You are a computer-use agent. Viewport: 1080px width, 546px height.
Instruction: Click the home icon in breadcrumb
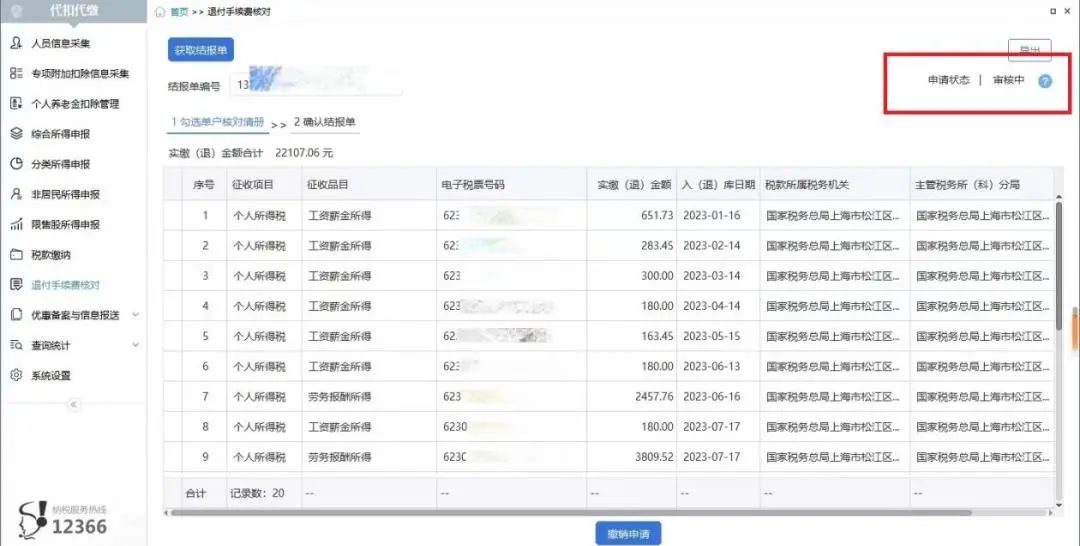[x=160, y=11]
